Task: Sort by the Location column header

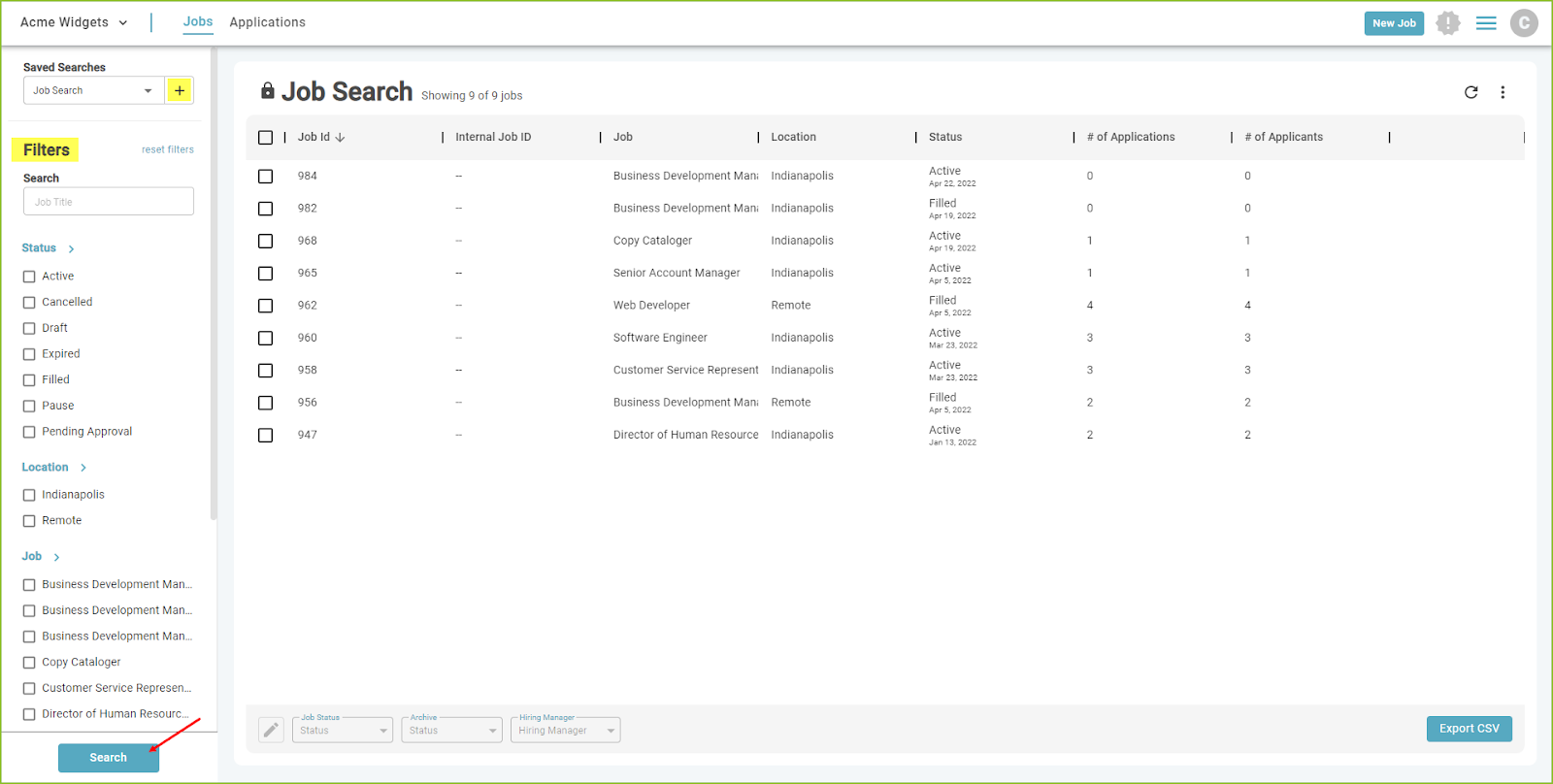Action: 794,138
